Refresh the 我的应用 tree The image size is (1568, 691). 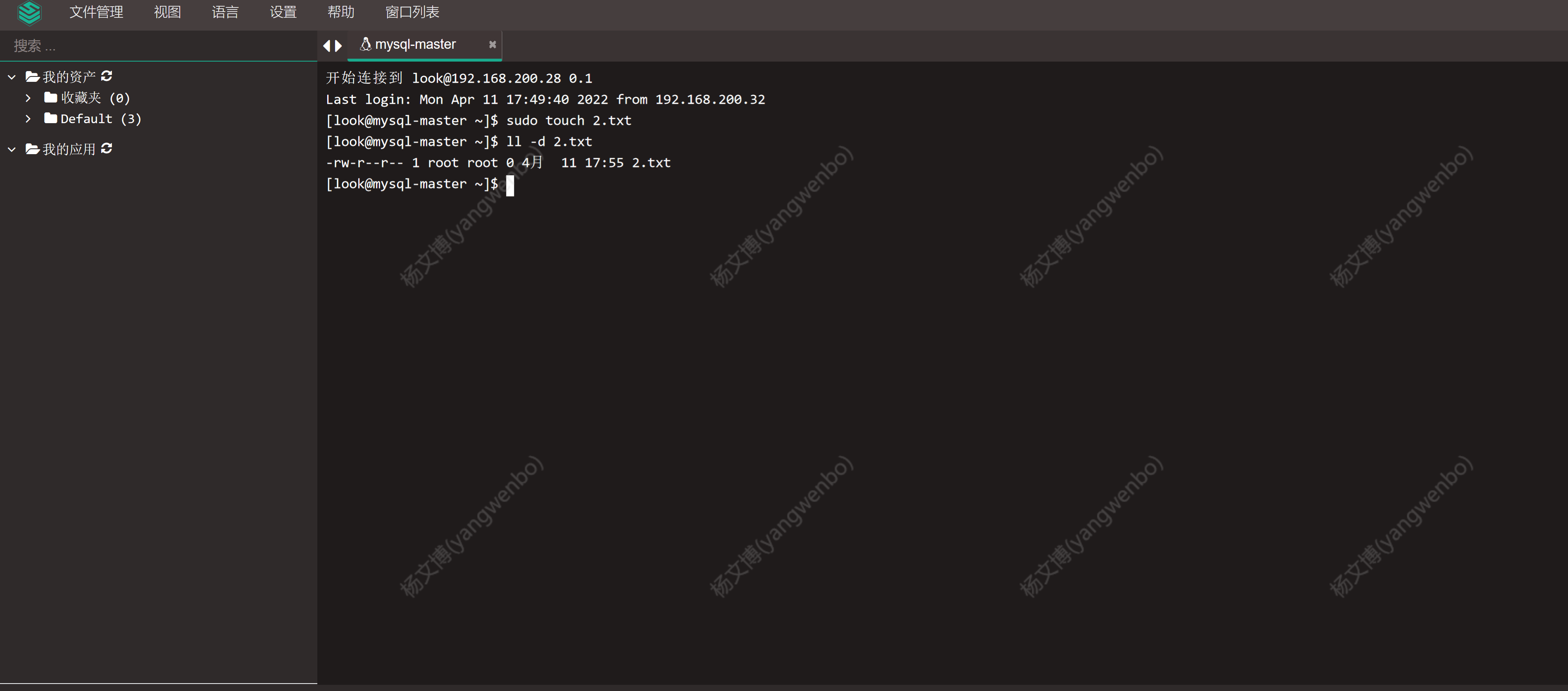[107, 148]
